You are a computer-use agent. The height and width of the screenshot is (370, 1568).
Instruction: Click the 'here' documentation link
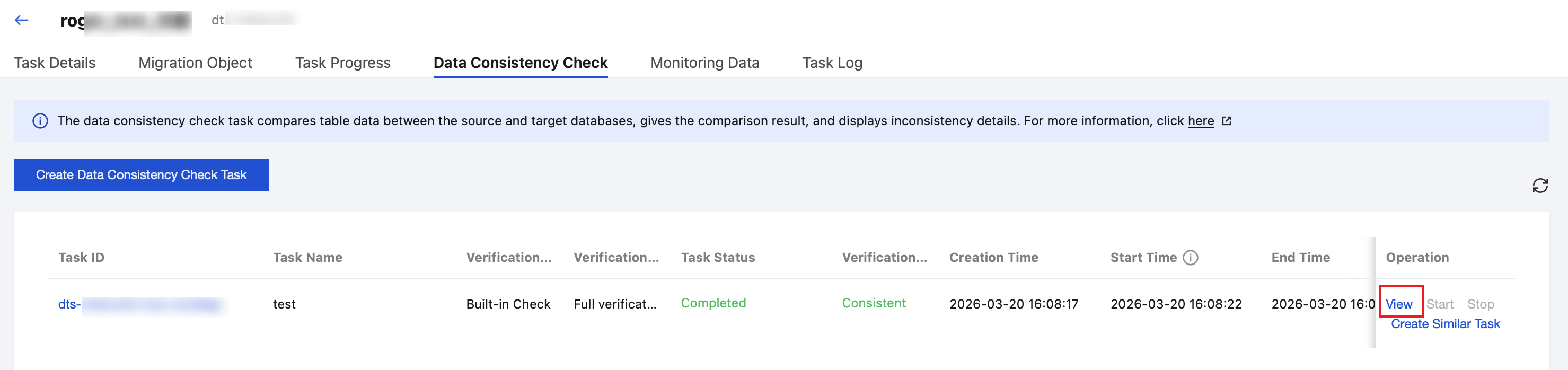point(1200,121)
